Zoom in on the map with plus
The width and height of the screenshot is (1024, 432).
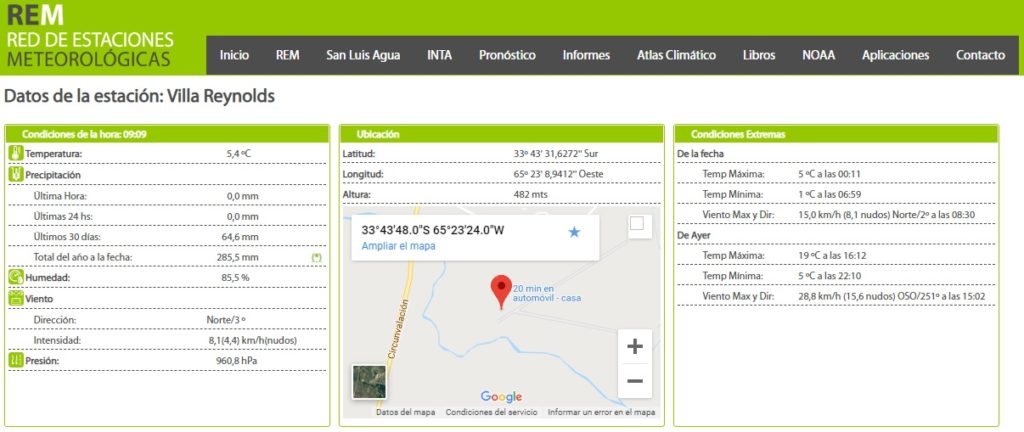[x=634, y=347]
